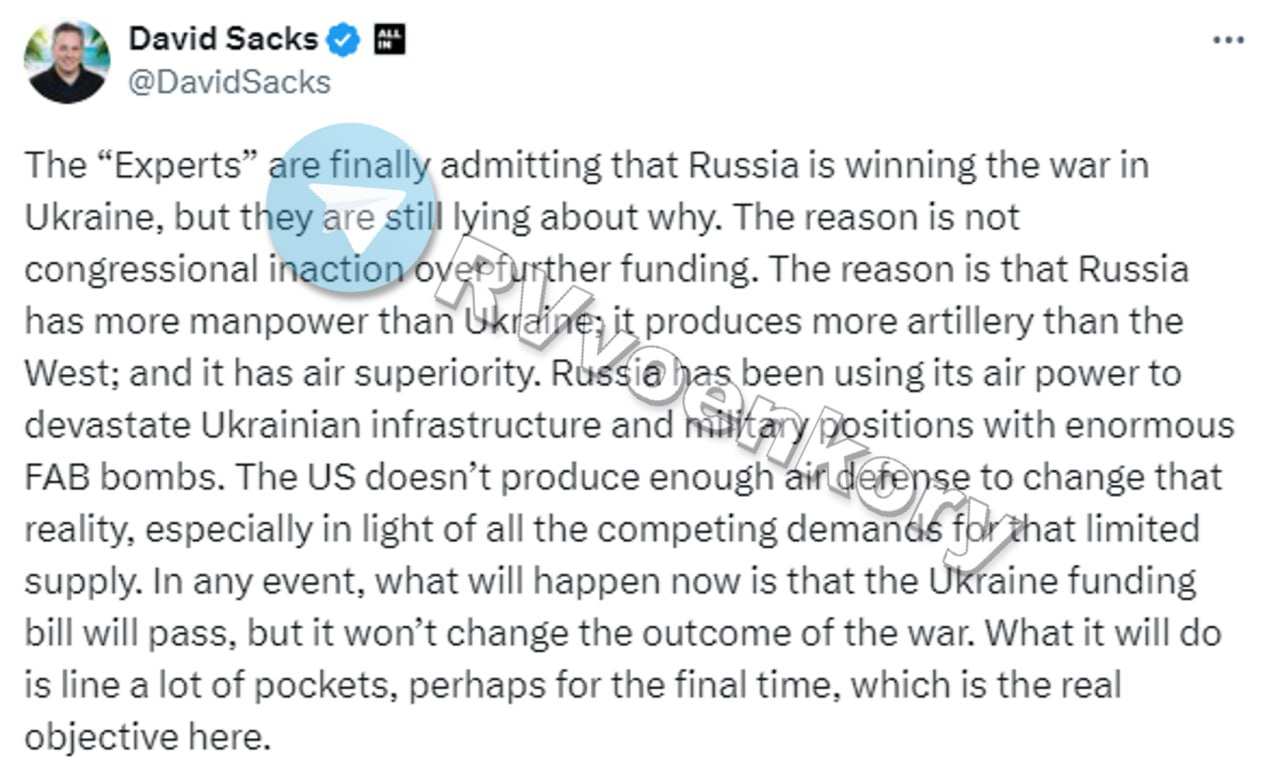Screen dimensions: 1280x769
Task: Open the @DavidSacks handle link
Action: pyautogui.click(x=229, y=81)
